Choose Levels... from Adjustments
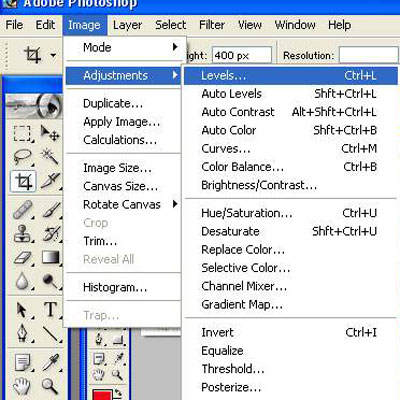Screen dimensions: 400x400 coord(291,76)
